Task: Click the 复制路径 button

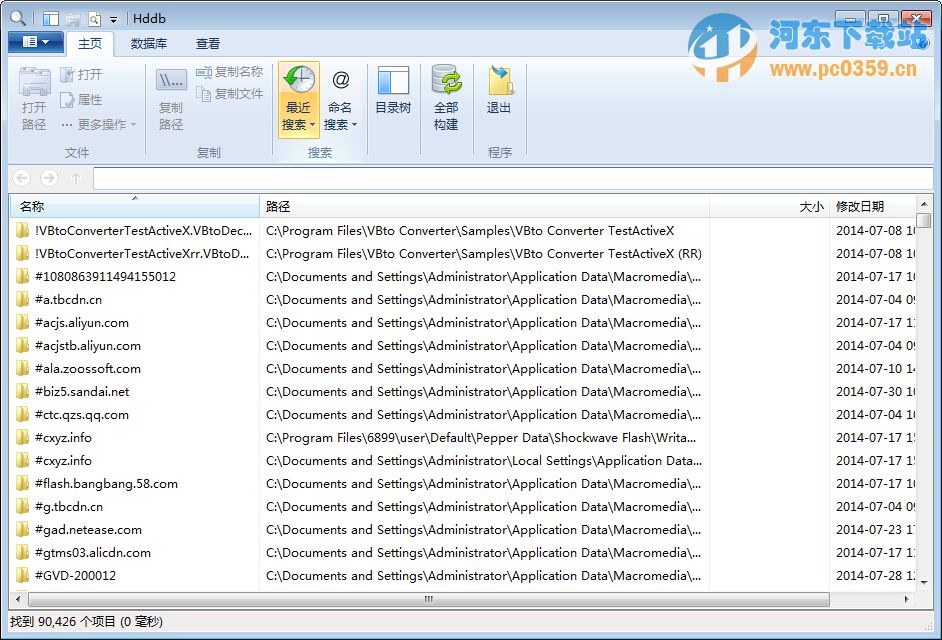Action: click(x=171, y=99)
